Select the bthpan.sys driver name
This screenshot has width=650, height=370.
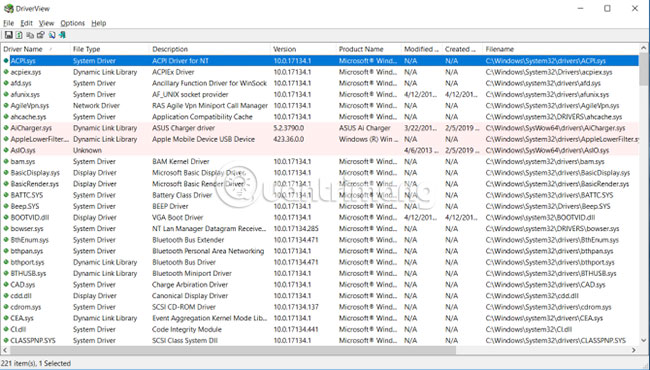click(x=27, y=251)
